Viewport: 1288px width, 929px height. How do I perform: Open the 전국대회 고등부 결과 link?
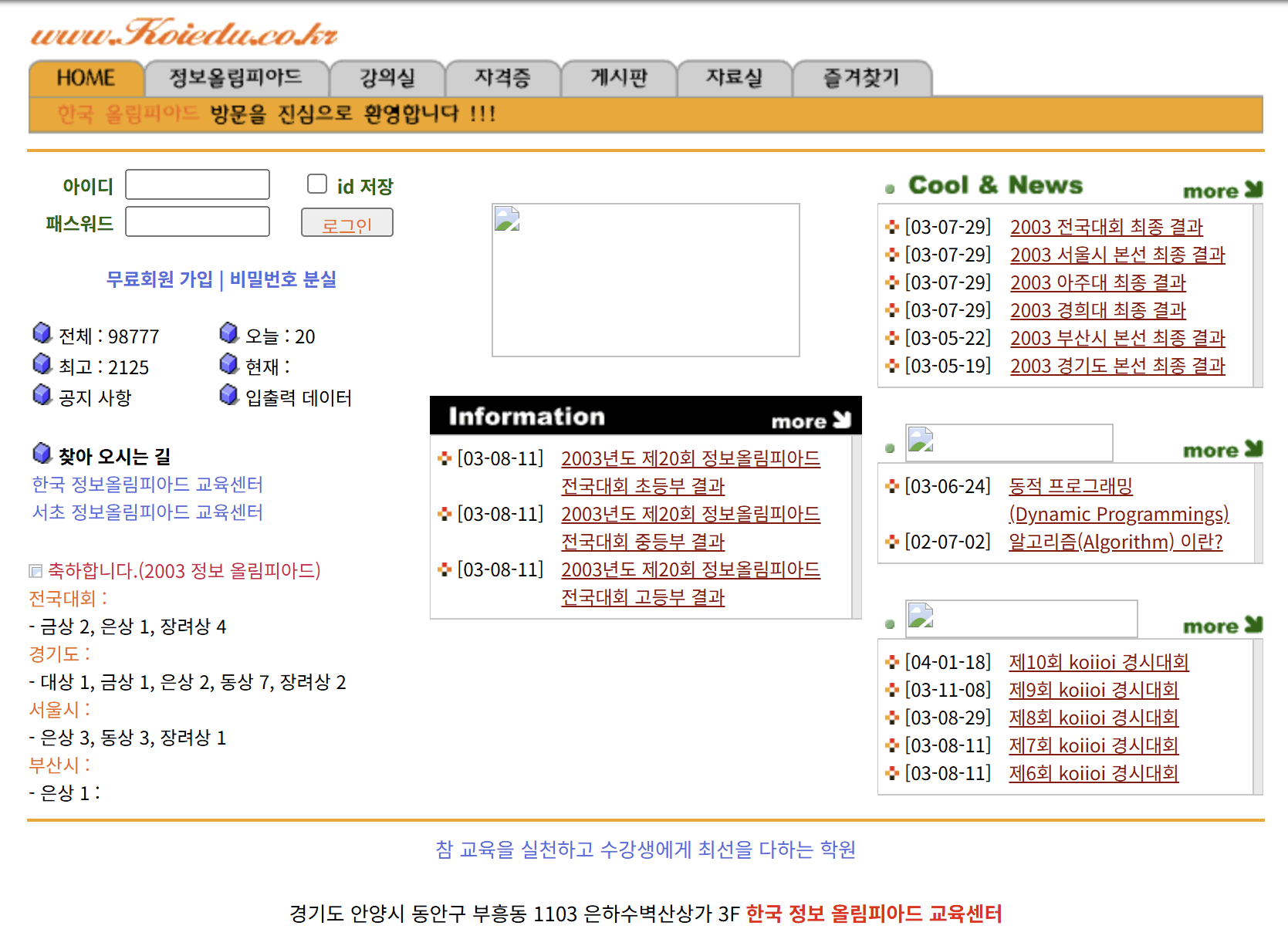(x=643, y=597)
